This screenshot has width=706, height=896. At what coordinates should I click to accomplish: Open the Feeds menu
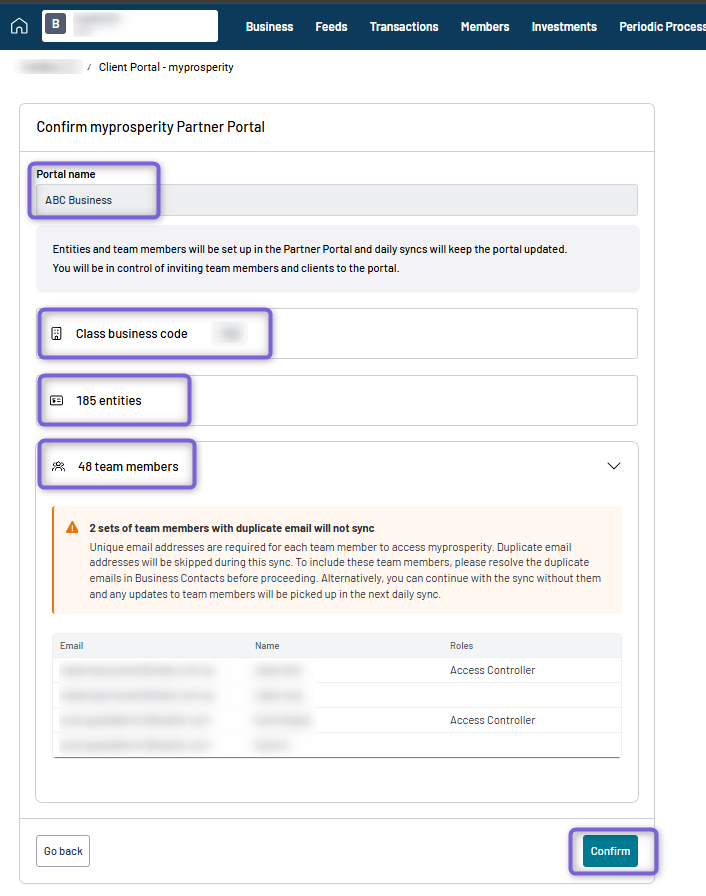pos(331,27)
